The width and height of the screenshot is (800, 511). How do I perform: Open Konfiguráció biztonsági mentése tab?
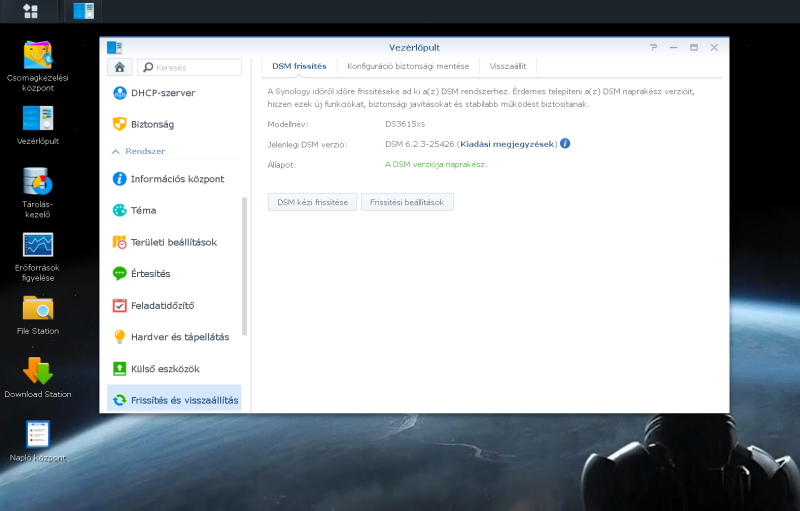tap(408, 66)
